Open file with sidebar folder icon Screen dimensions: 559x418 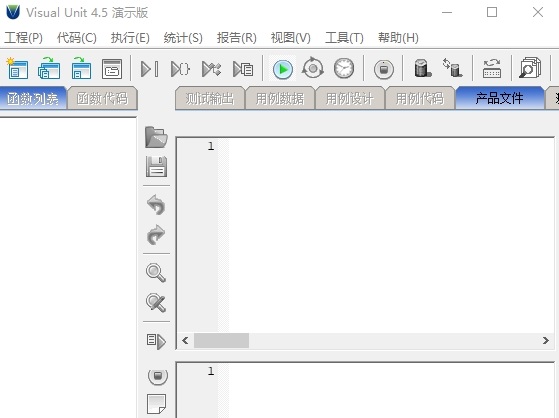(156, 137)
